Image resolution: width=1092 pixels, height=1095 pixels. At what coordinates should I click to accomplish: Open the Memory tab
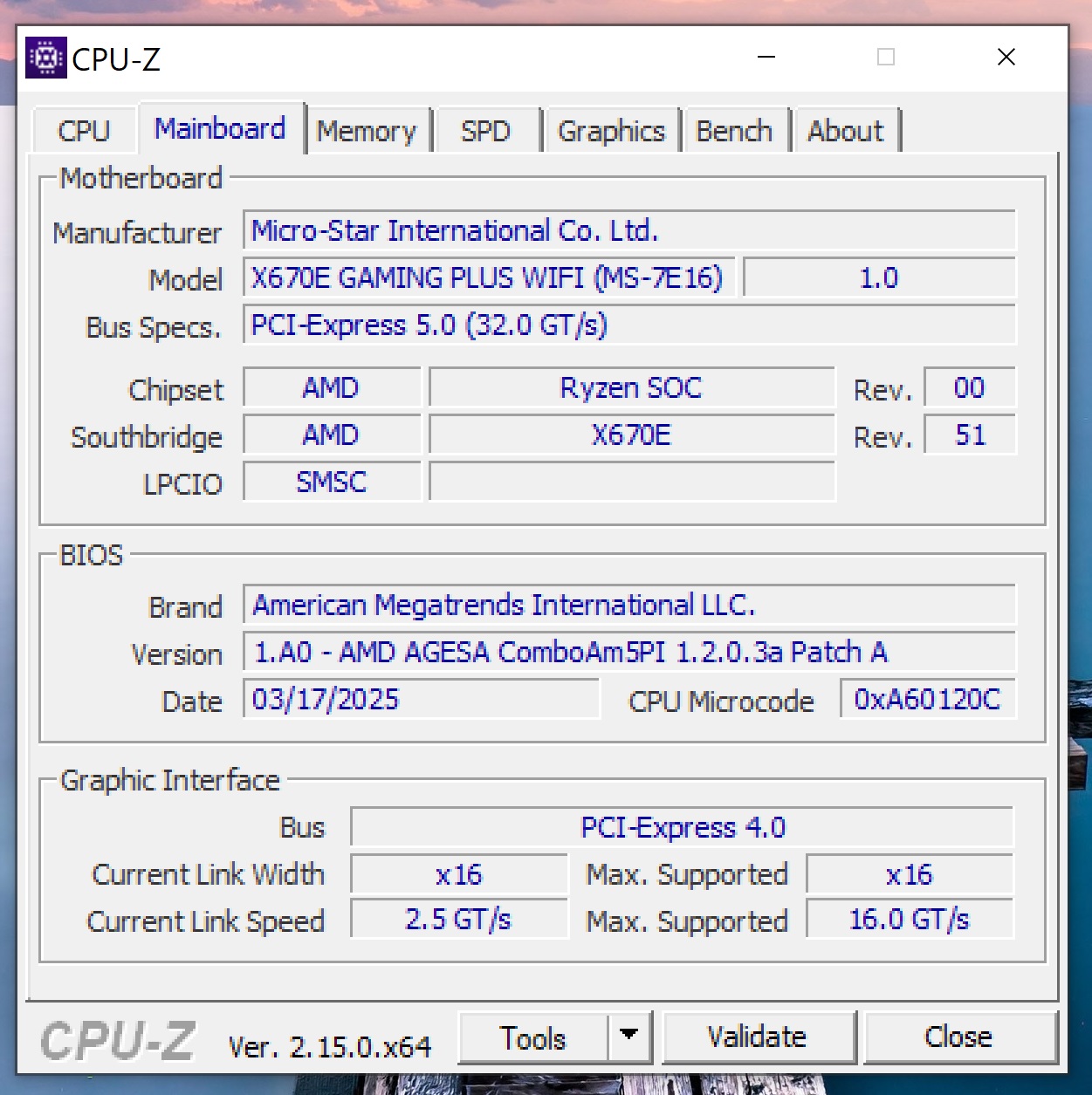click(x=367, y=131)
